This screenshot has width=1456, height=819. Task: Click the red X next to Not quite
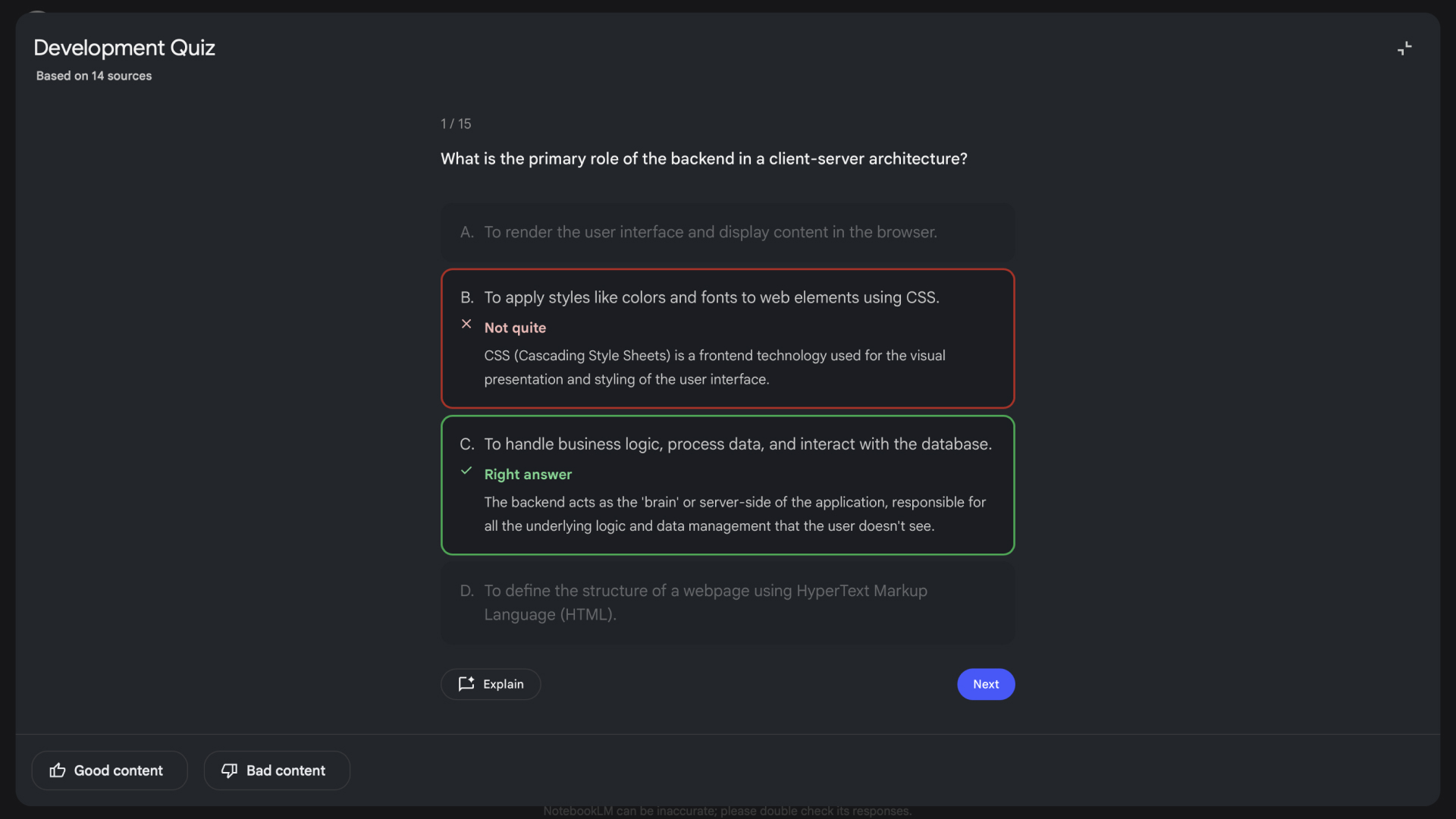466,324
